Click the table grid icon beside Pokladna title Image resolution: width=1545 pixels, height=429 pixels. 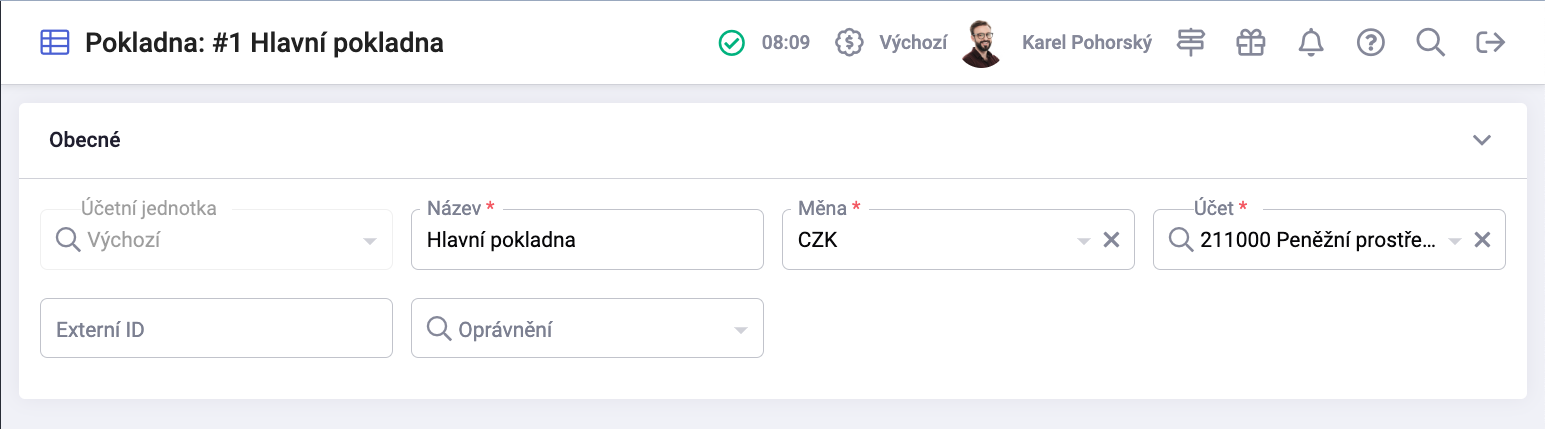click(54, 43)
